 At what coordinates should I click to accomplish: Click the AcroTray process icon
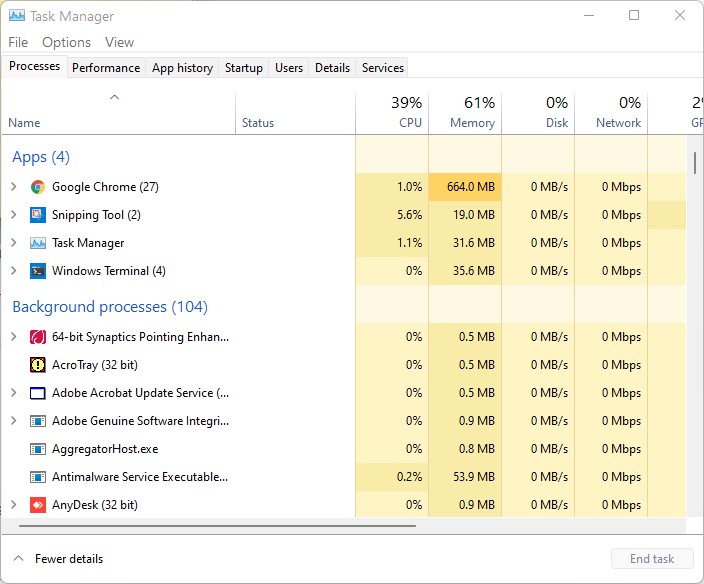[38, 365]
